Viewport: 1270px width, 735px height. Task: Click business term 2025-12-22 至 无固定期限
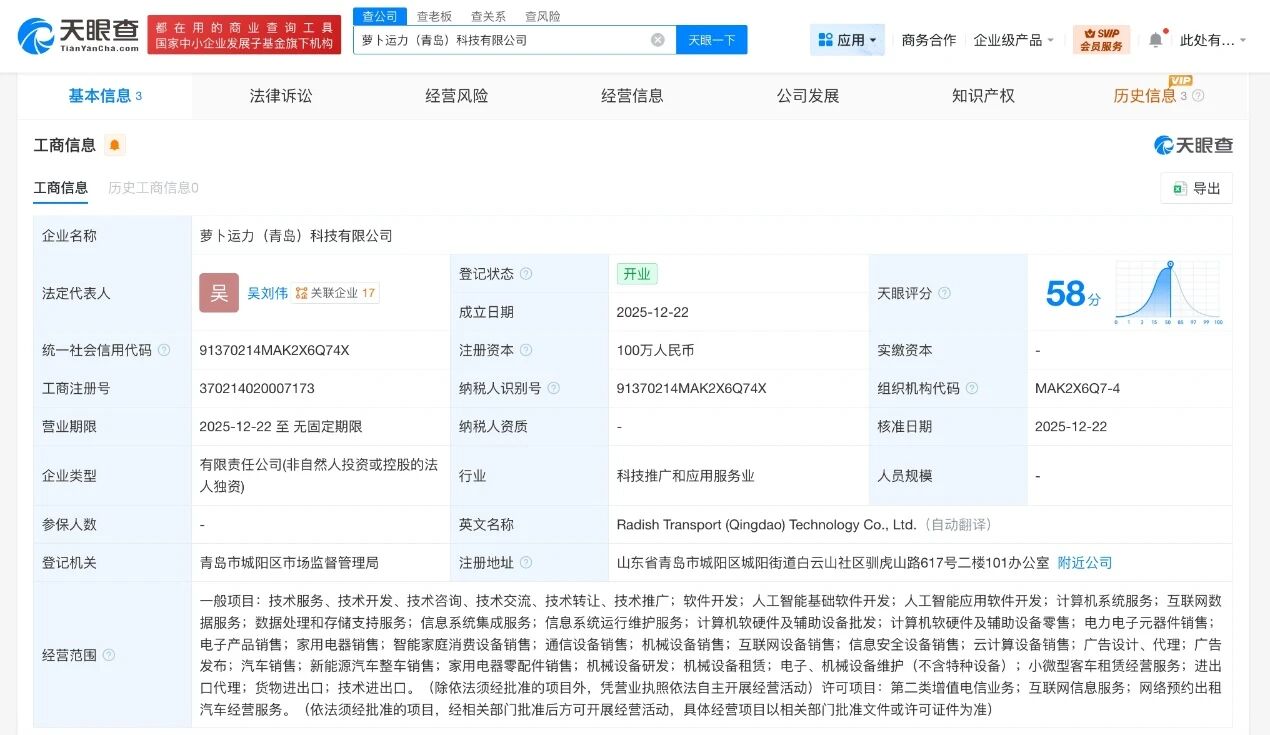pyautogui.click(x=281, y=426)
